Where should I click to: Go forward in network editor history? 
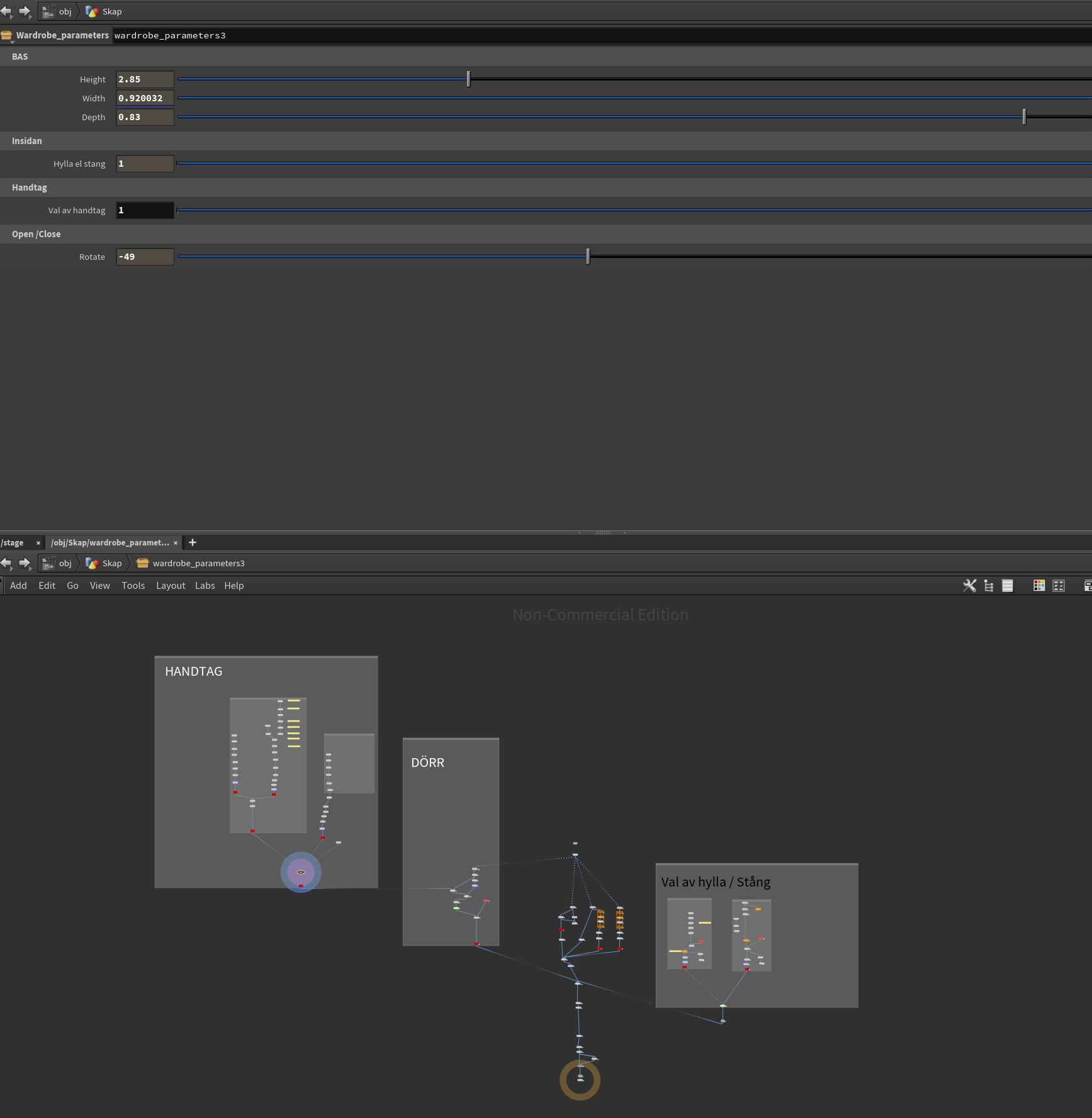[25, 563]
